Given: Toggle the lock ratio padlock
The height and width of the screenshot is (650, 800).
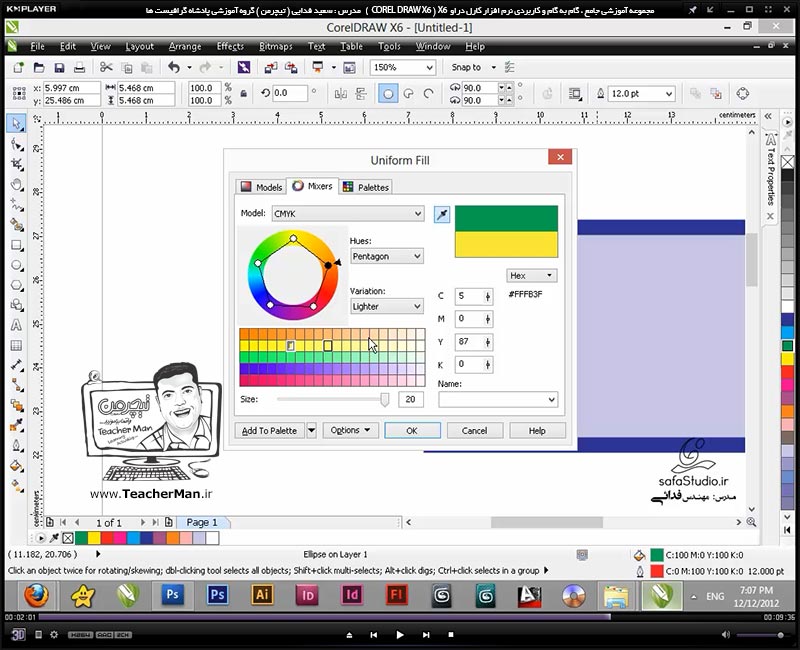Looking at the screenshot, I should (244, 94).
